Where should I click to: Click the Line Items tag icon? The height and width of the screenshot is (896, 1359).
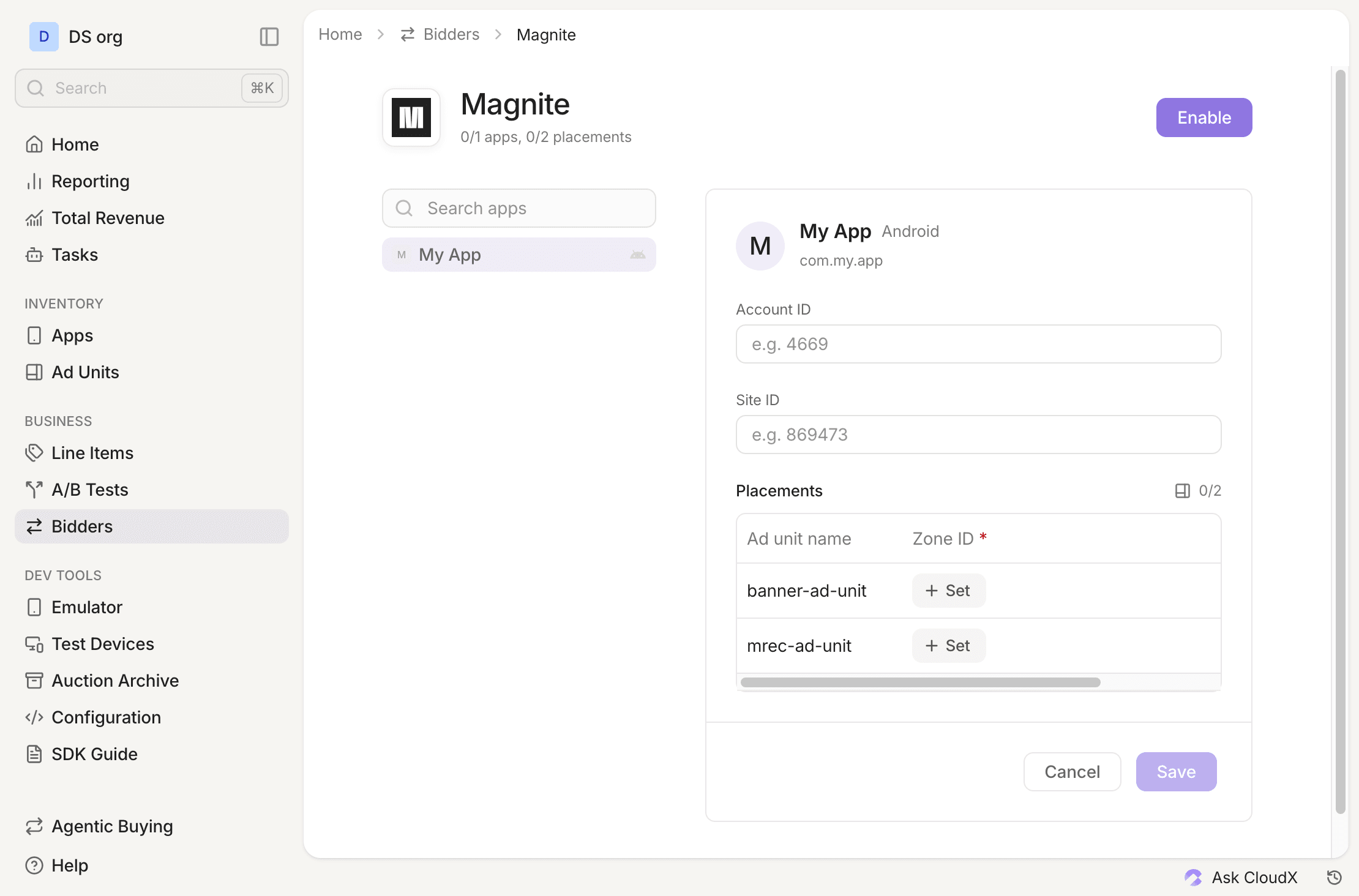(34, 453)
